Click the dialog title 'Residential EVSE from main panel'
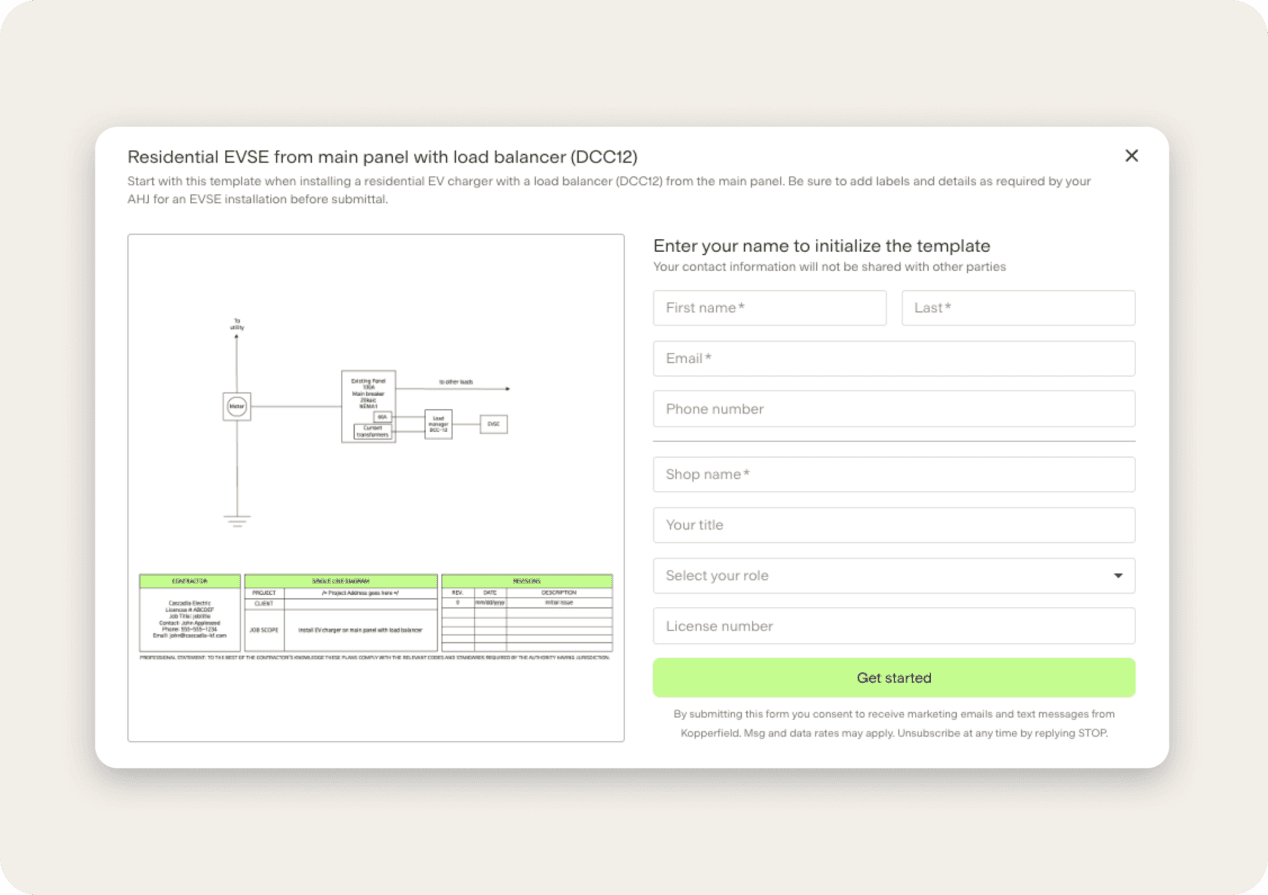This screenshot has width=1268, height=895. [382, 157]
